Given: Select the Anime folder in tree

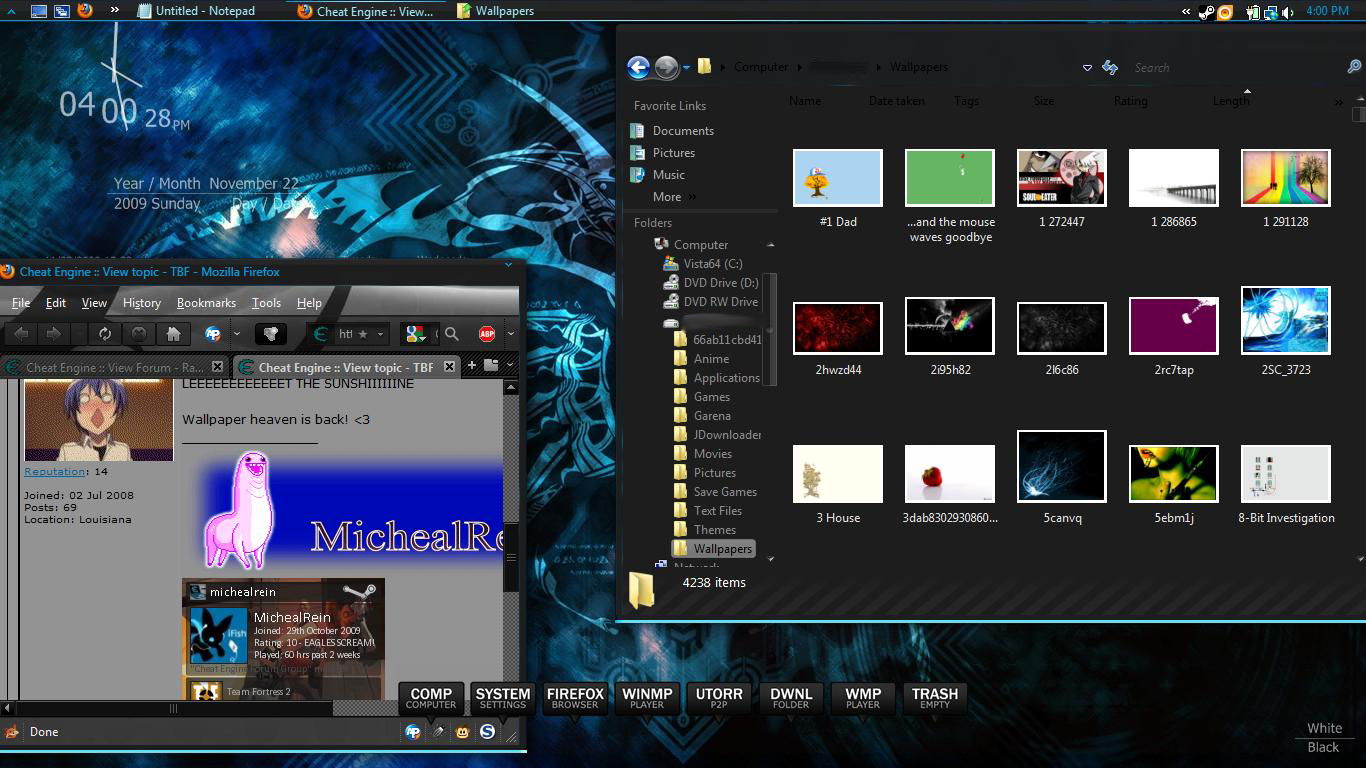Looking at the screenshot, I should tap(711, 359).
